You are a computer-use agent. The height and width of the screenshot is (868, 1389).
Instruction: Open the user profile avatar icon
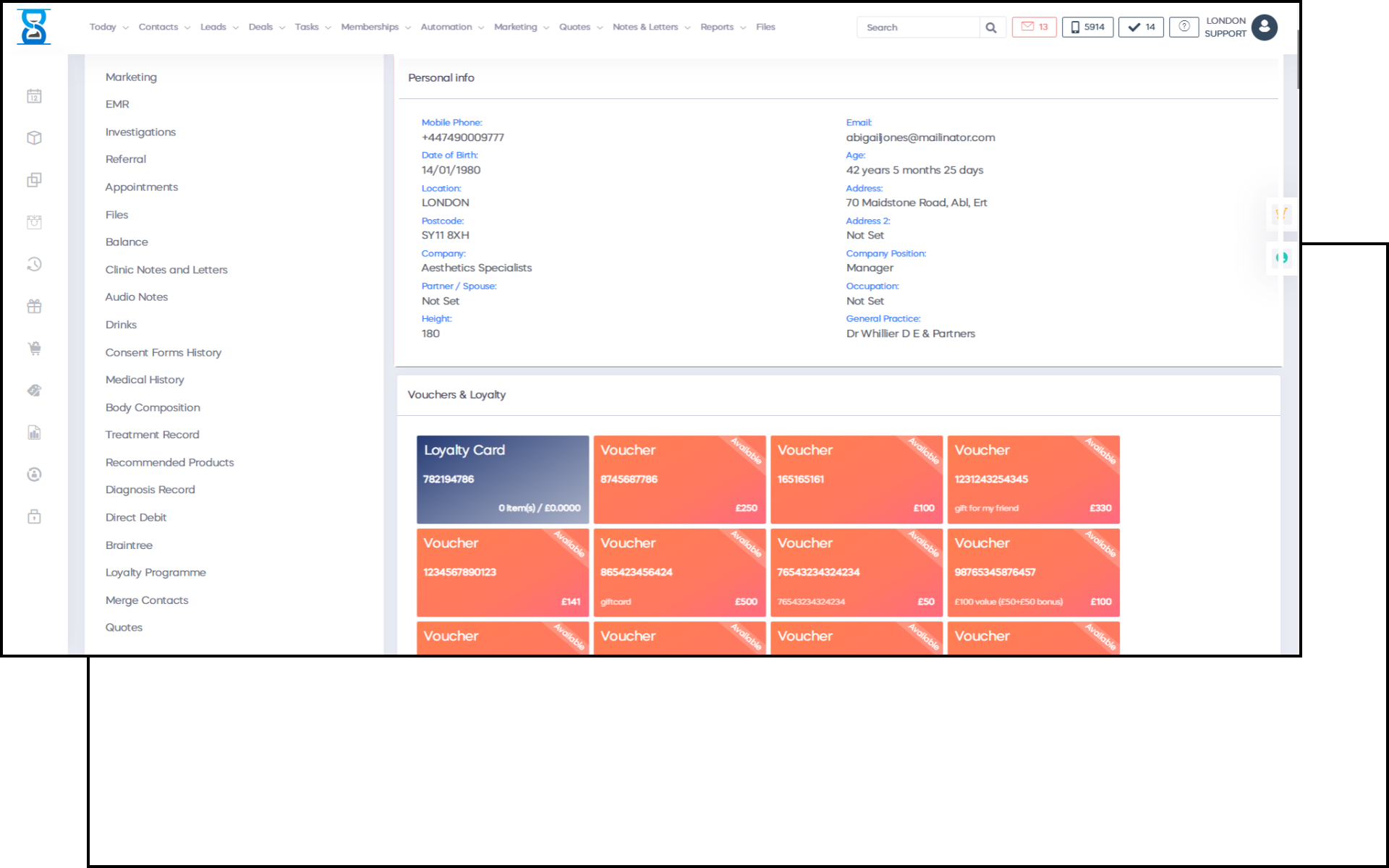pyautogui.click(x=1264, y=27)
